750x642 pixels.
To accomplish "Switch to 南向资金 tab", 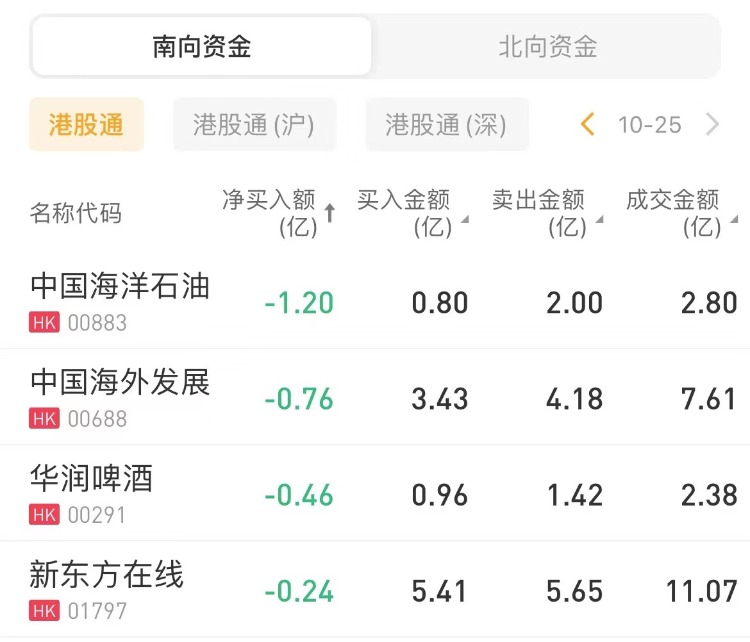I will (202, 47).
